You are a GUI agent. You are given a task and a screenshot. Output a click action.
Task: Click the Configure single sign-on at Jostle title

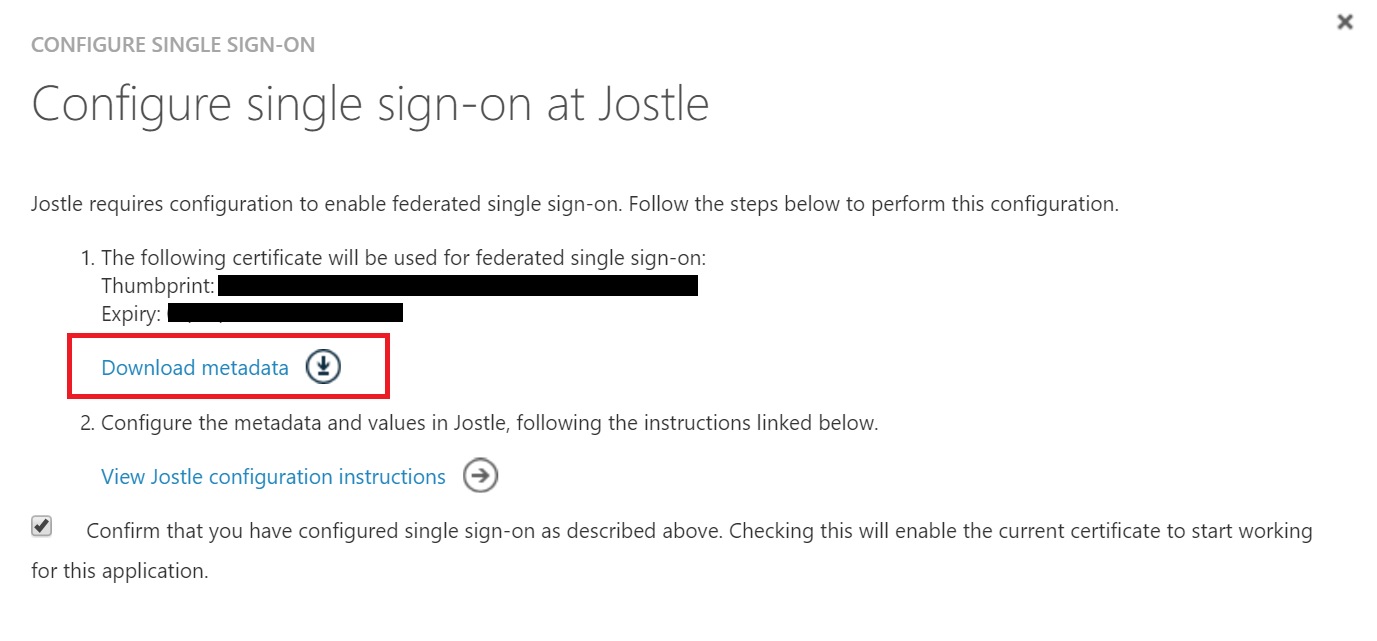click(370, 104)
